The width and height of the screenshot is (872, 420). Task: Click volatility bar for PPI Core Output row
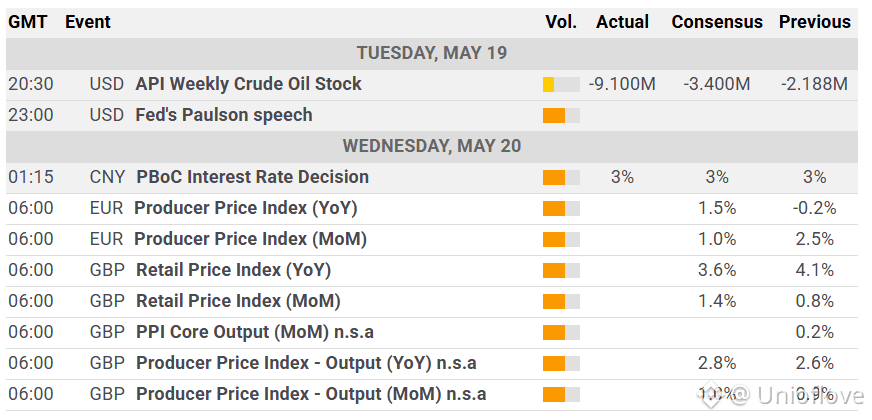click(x=561, y=333)
